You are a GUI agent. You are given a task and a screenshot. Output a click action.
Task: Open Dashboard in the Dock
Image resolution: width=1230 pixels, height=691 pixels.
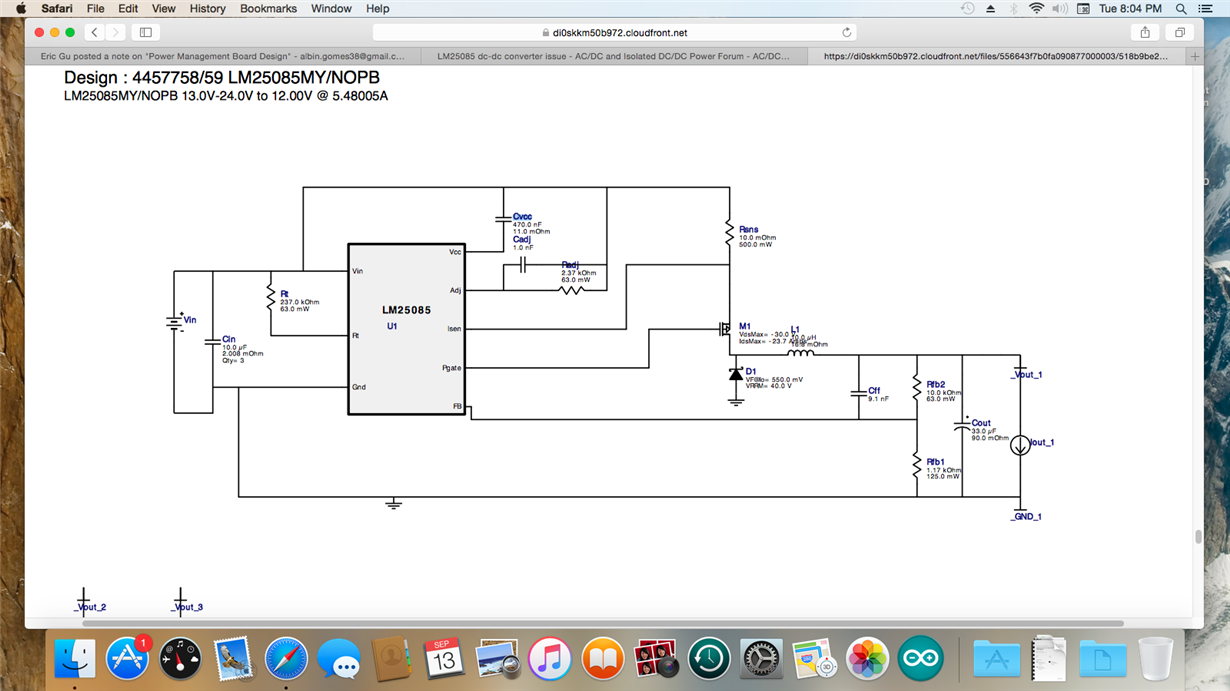(x=180, y=659)
